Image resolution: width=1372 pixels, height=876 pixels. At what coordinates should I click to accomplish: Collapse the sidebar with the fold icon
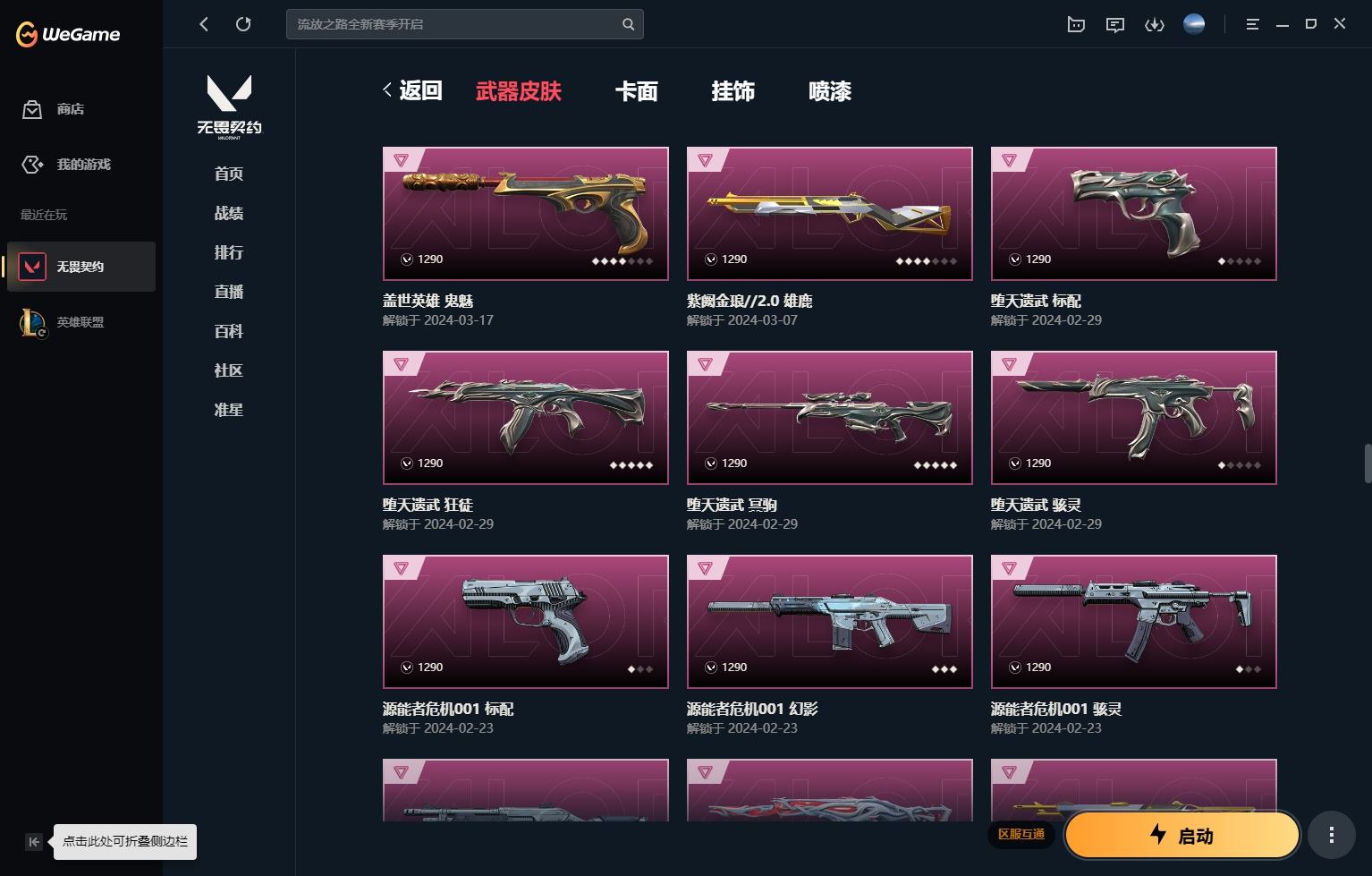point(34,841)
